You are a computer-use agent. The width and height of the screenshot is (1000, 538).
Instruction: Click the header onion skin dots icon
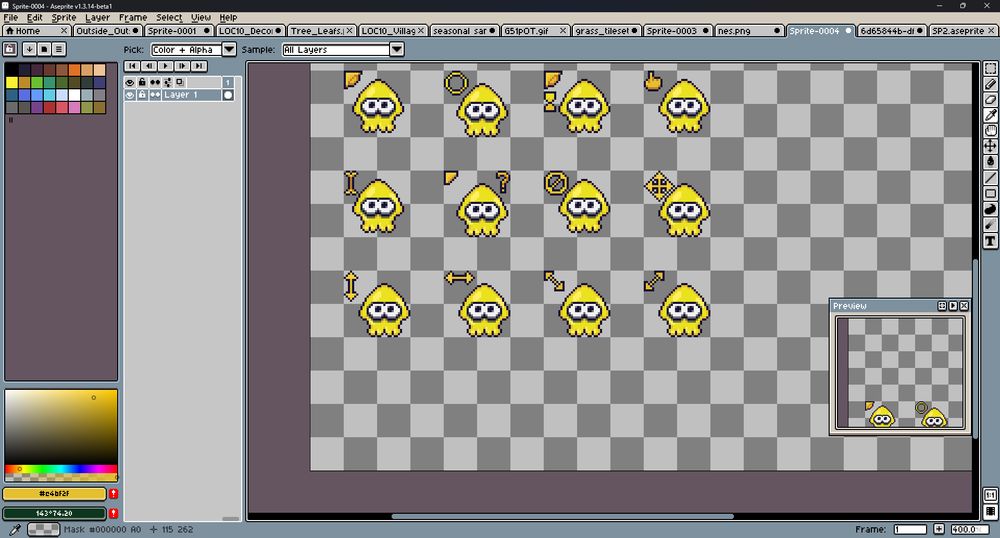coord(155,82)
